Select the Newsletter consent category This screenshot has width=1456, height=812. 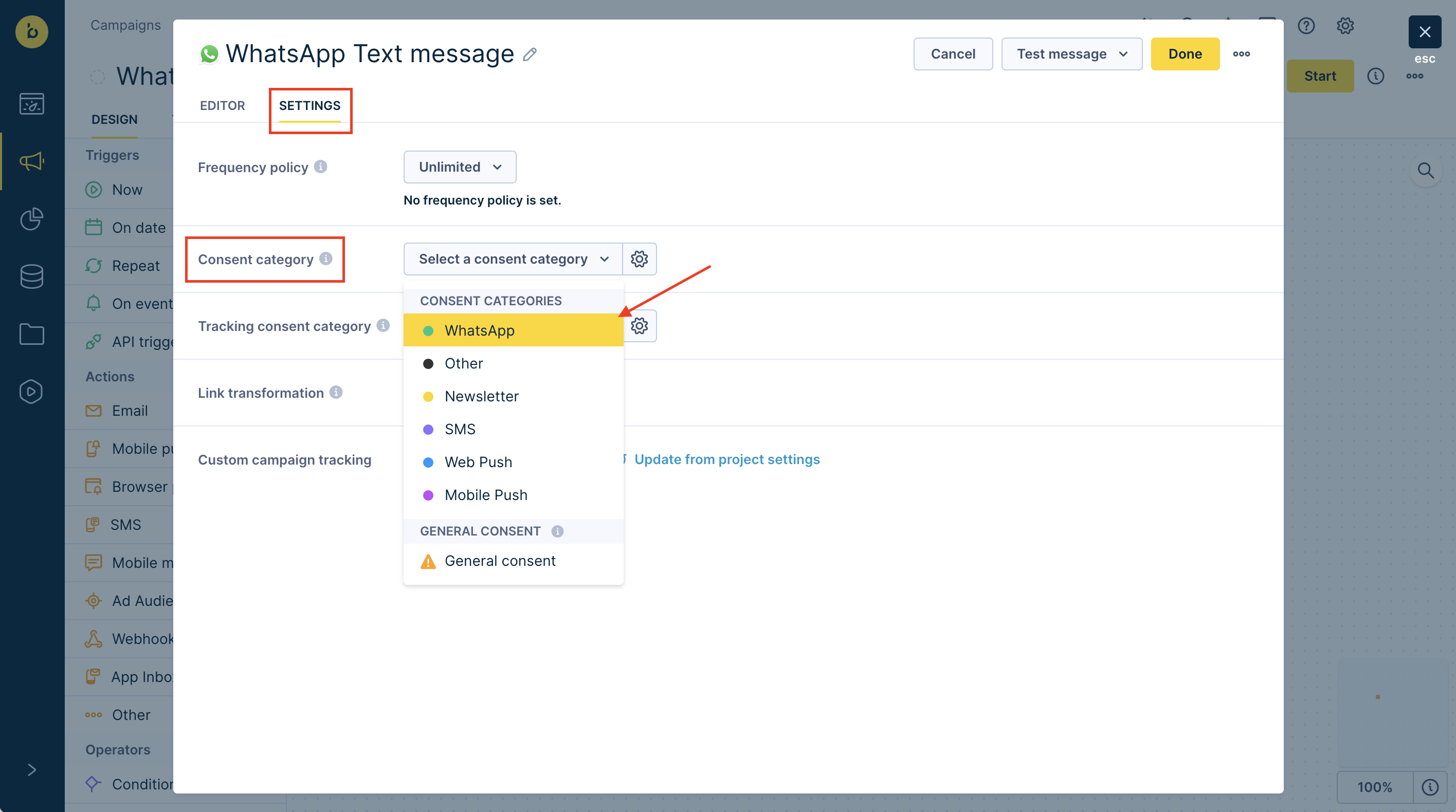pos(481,397)
